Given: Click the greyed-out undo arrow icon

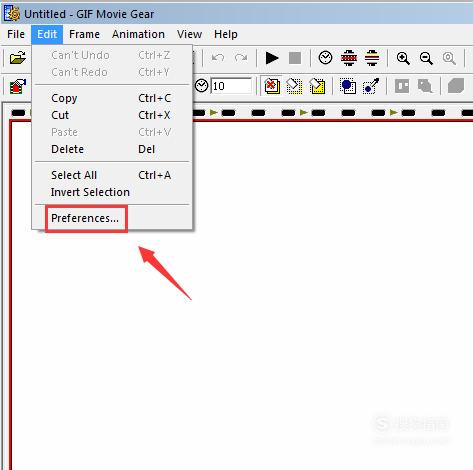Looking at the screenshot, I should point(218,58).
